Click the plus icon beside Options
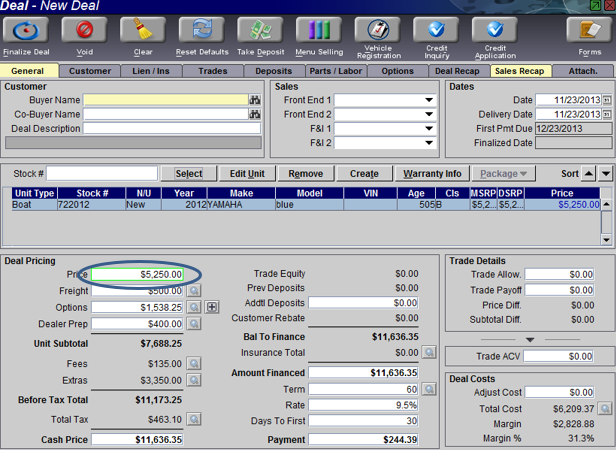The image size is (616, 450). (212, 307)
